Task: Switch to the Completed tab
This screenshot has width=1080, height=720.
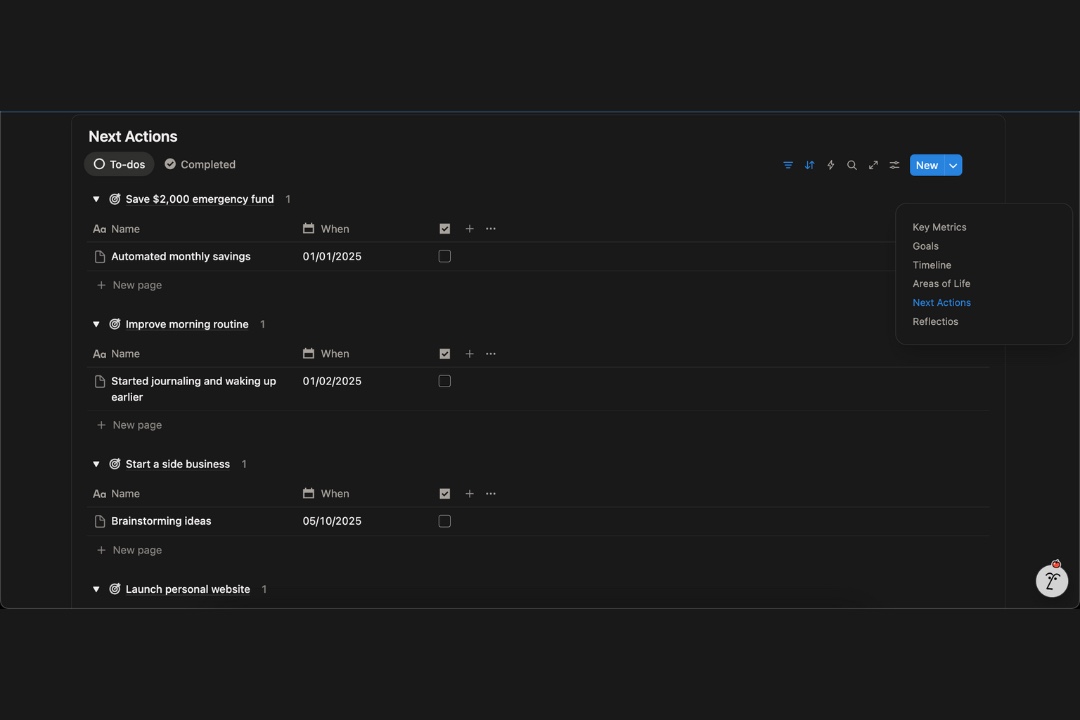Action: pos(200,165)
